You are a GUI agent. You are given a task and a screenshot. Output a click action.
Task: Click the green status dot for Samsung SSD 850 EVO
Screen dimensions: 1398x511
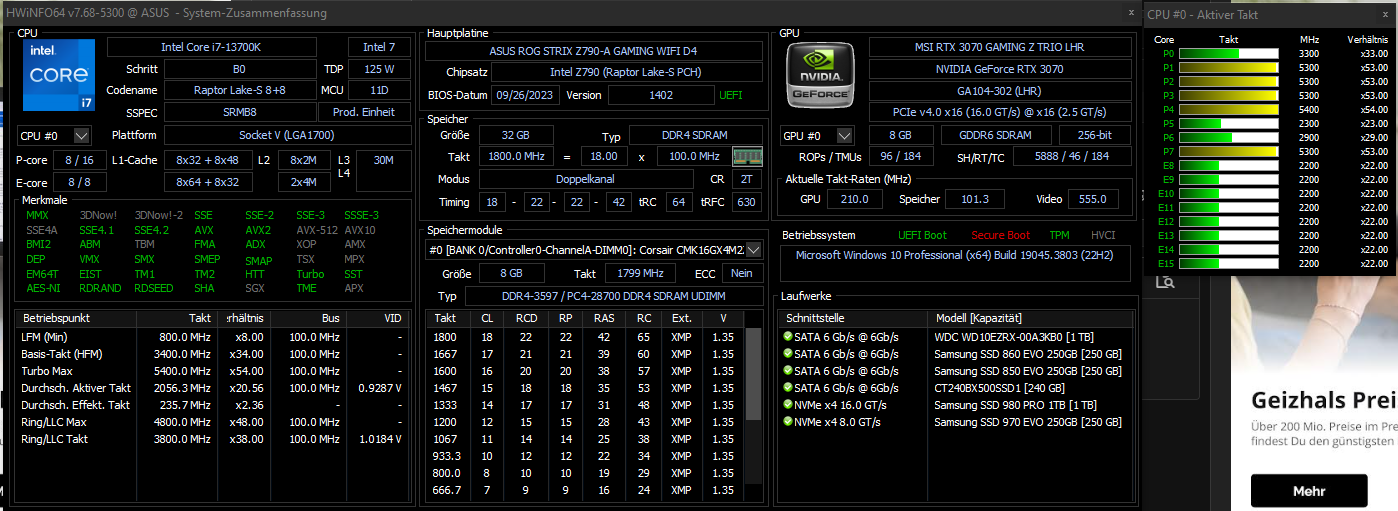[787, 370]
